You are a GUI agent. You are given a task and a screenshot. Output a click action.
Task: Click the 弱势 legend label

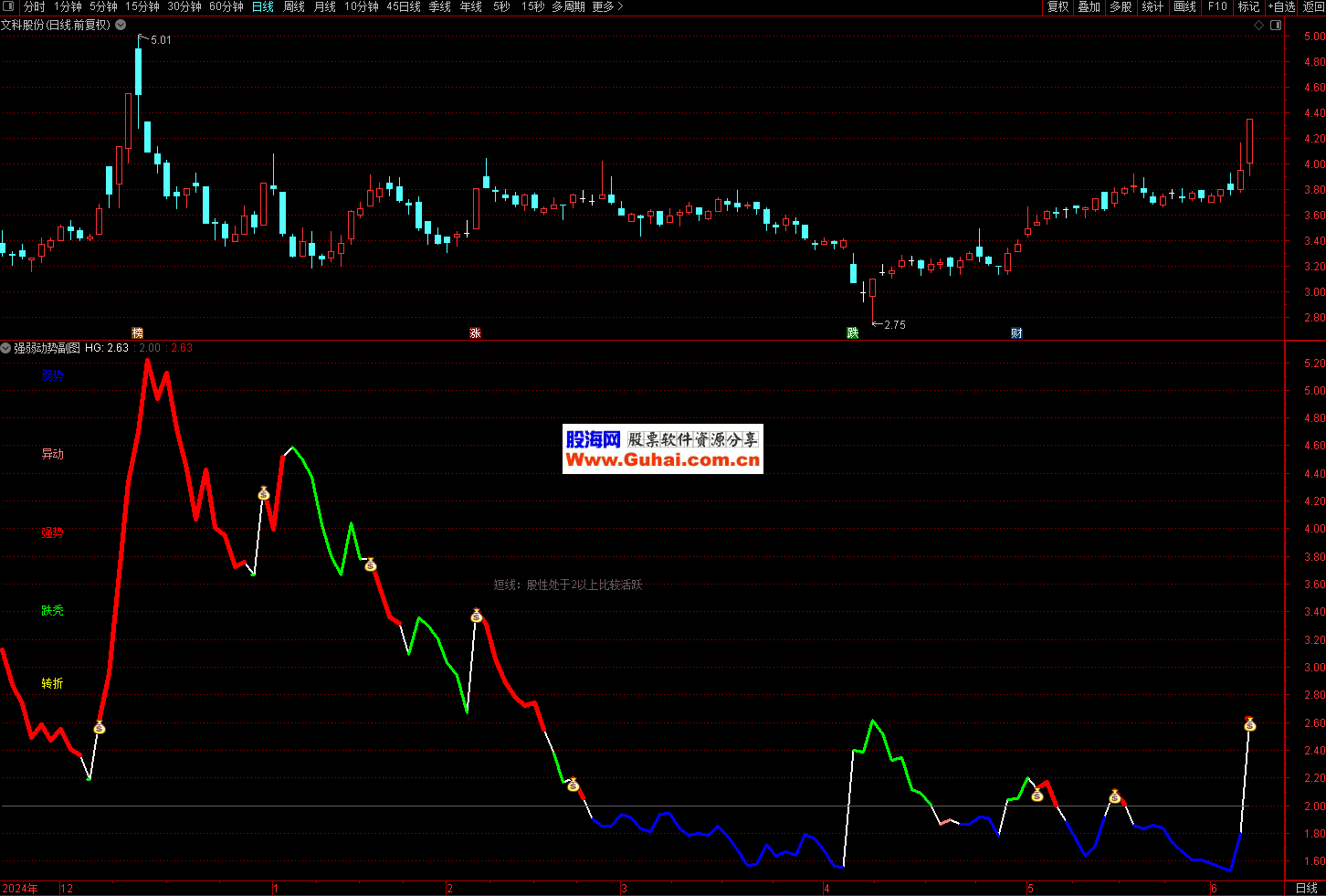(53, 375)
